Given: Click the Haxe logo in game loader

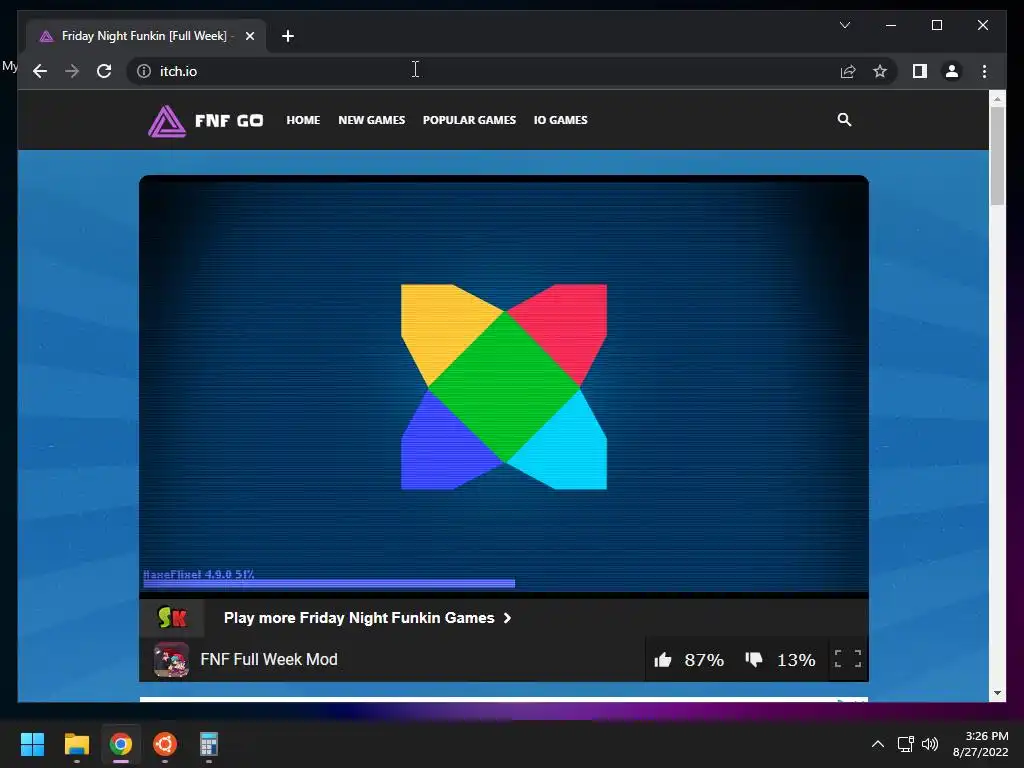Looking at the screenshot, I should coord(504,387).
